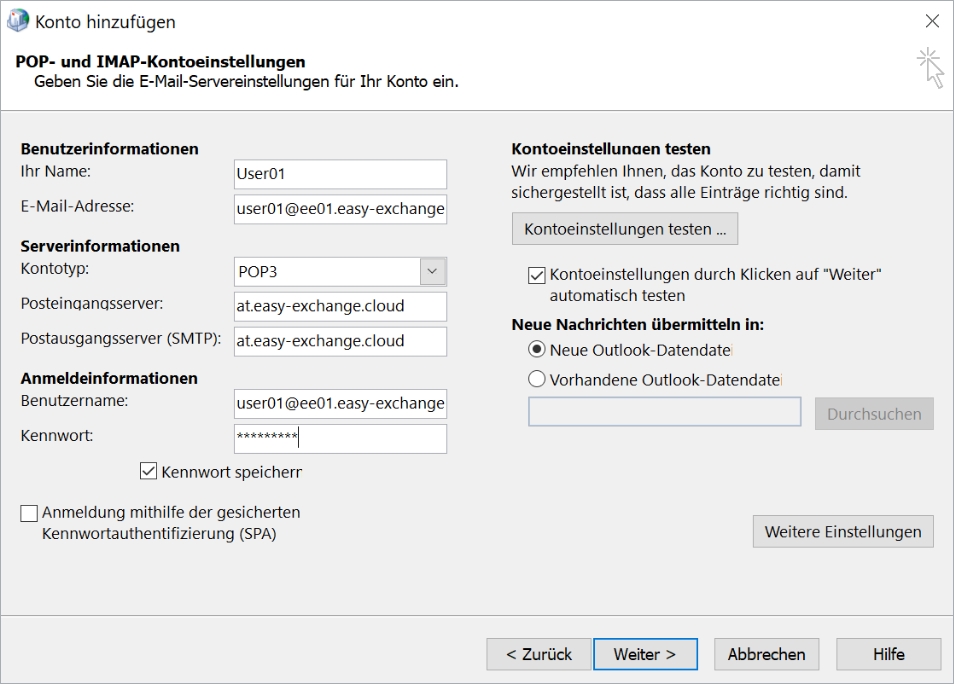
Task: Enable secured password authentication (SPA) checkbox
Action: pos(29,513)
